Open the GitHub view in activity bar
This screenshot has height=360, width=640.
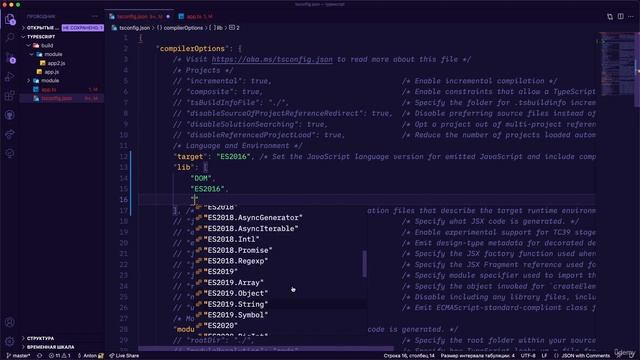[x=10, y=115]
